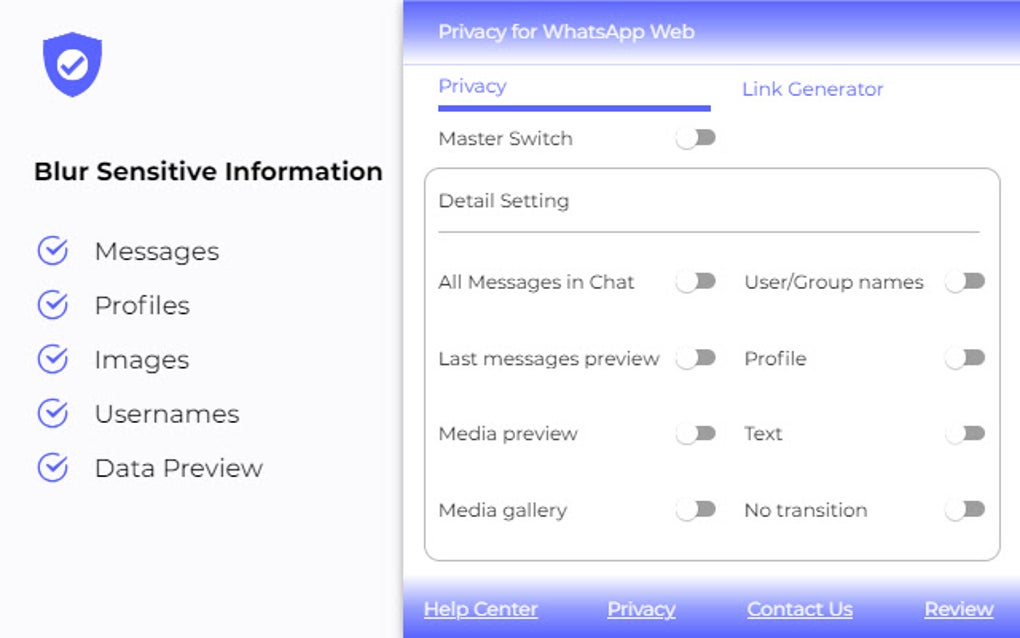Click the checkmark icon beside Data Preview
The width and height of the screenshot is (1020, 638).
pos(53,467)
